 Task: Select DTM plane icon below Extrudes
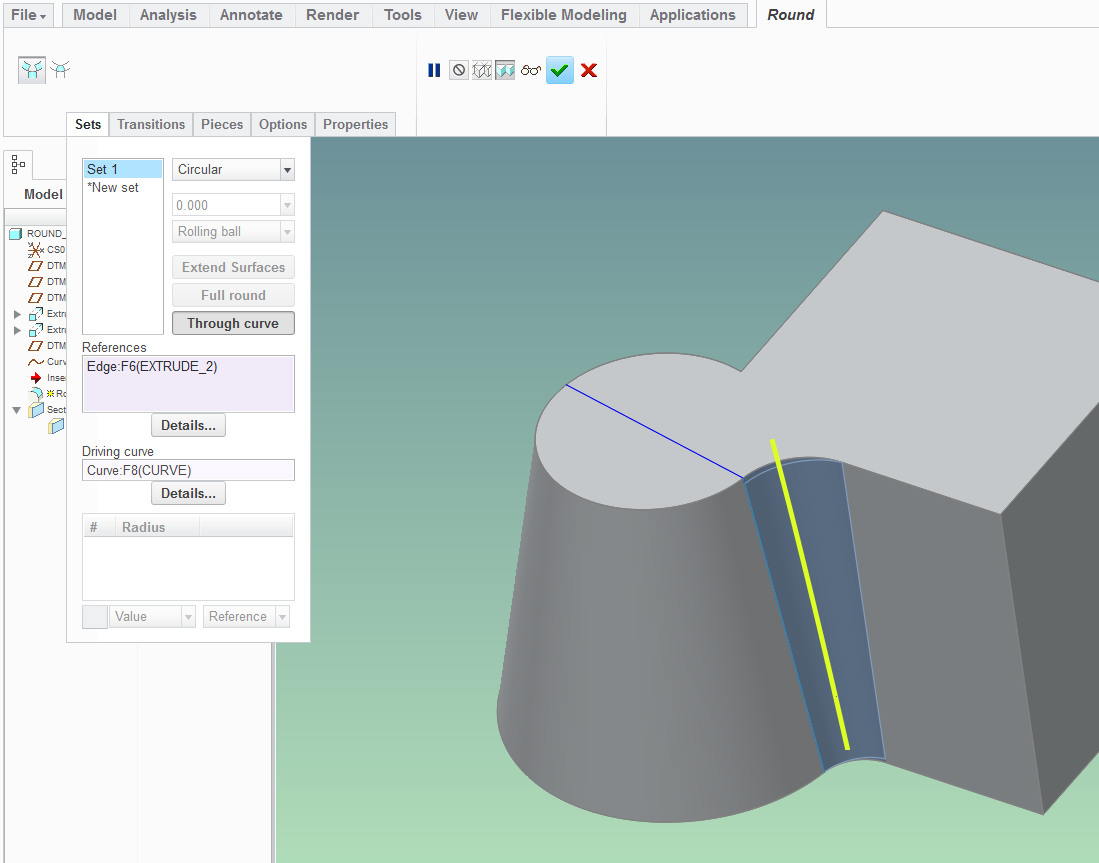(36, 346)
